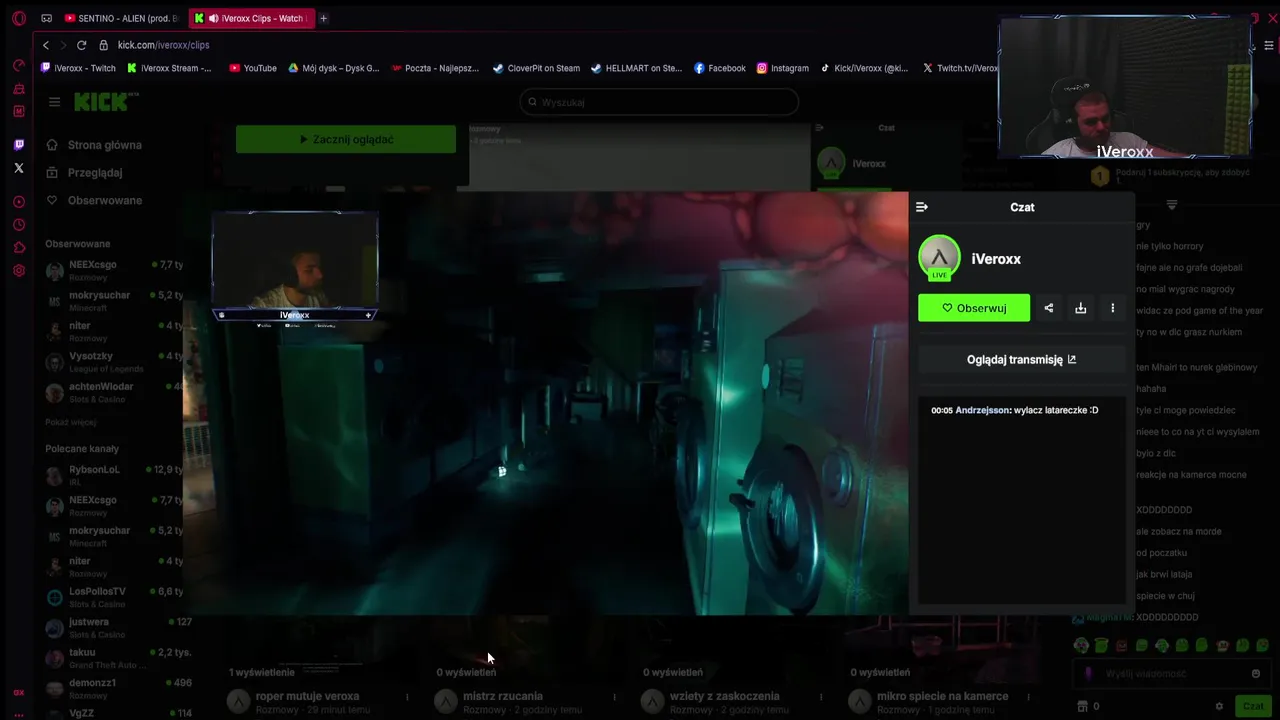The height and width of the screenshot is (720, 1280).
Task: Open the clip titled wziety z zaskoczenia
Action: (x=723, y=696)
